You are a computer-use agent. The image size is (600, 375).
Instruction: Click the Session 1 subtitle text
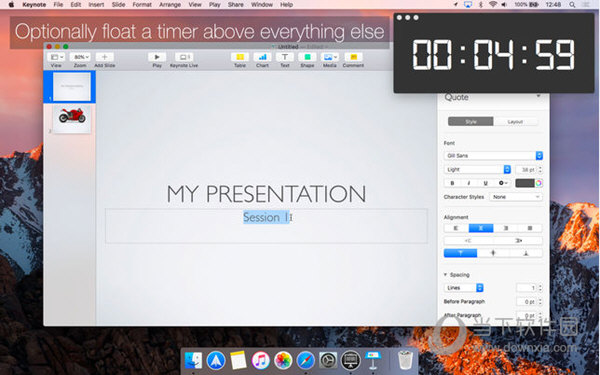point(267,217)
